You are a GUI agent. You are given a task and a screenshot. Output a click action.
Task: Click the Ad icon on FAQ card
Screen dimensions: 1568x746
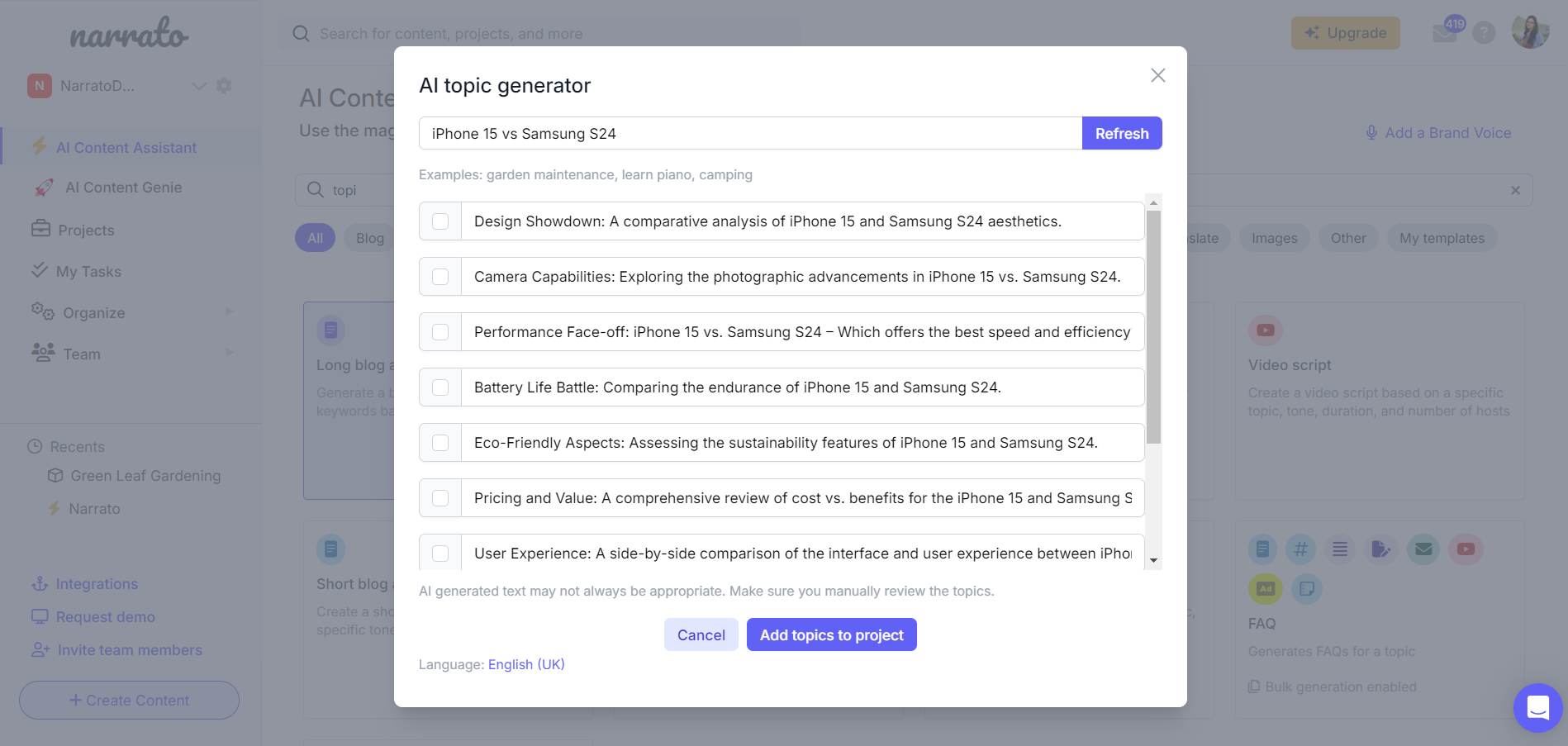[1265, 588]
